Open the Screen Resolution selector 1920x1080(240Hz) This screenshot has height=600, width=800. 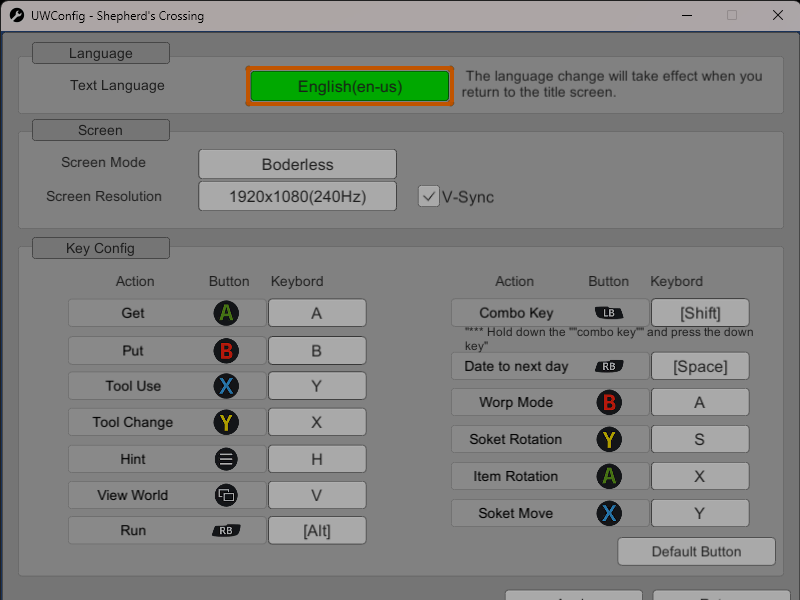pyautogui.click(x=297, y=196)
